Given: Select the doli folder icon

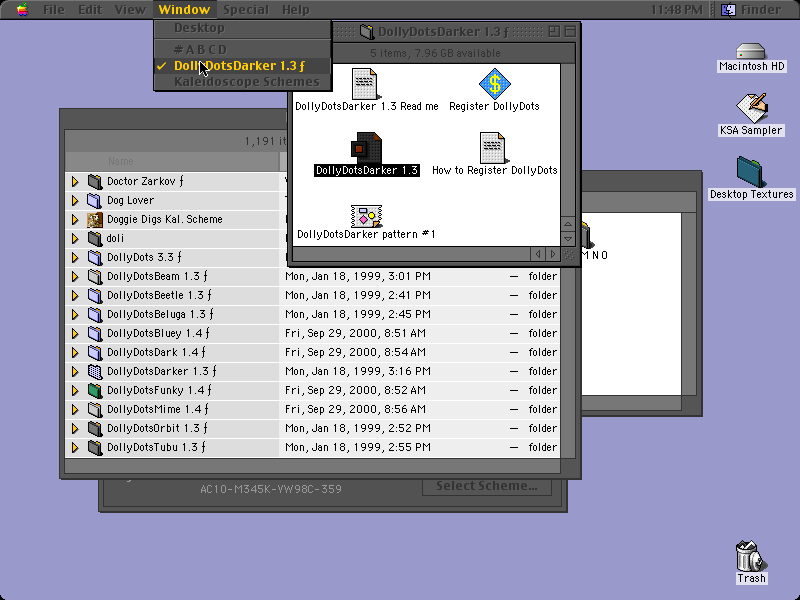Looking at the screenshot, I should click(x=95, y=238).
